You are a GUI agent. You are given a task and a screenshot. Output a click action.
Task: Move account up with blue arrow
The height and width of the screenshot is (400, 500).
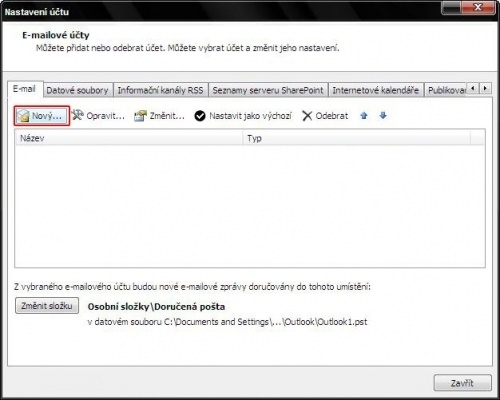coord(364,116)
